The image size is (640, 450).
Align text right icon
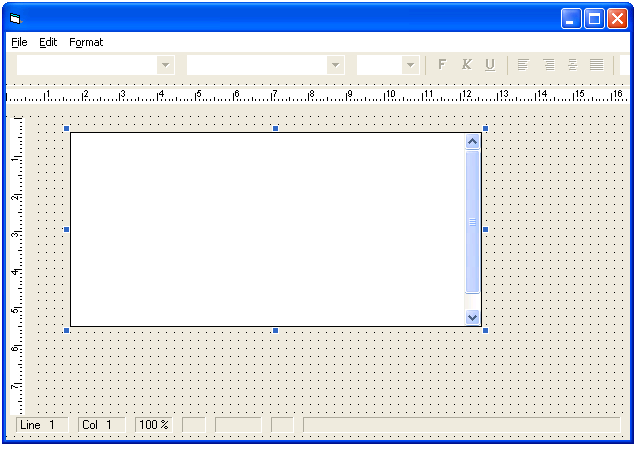click(x=549, y=65)
